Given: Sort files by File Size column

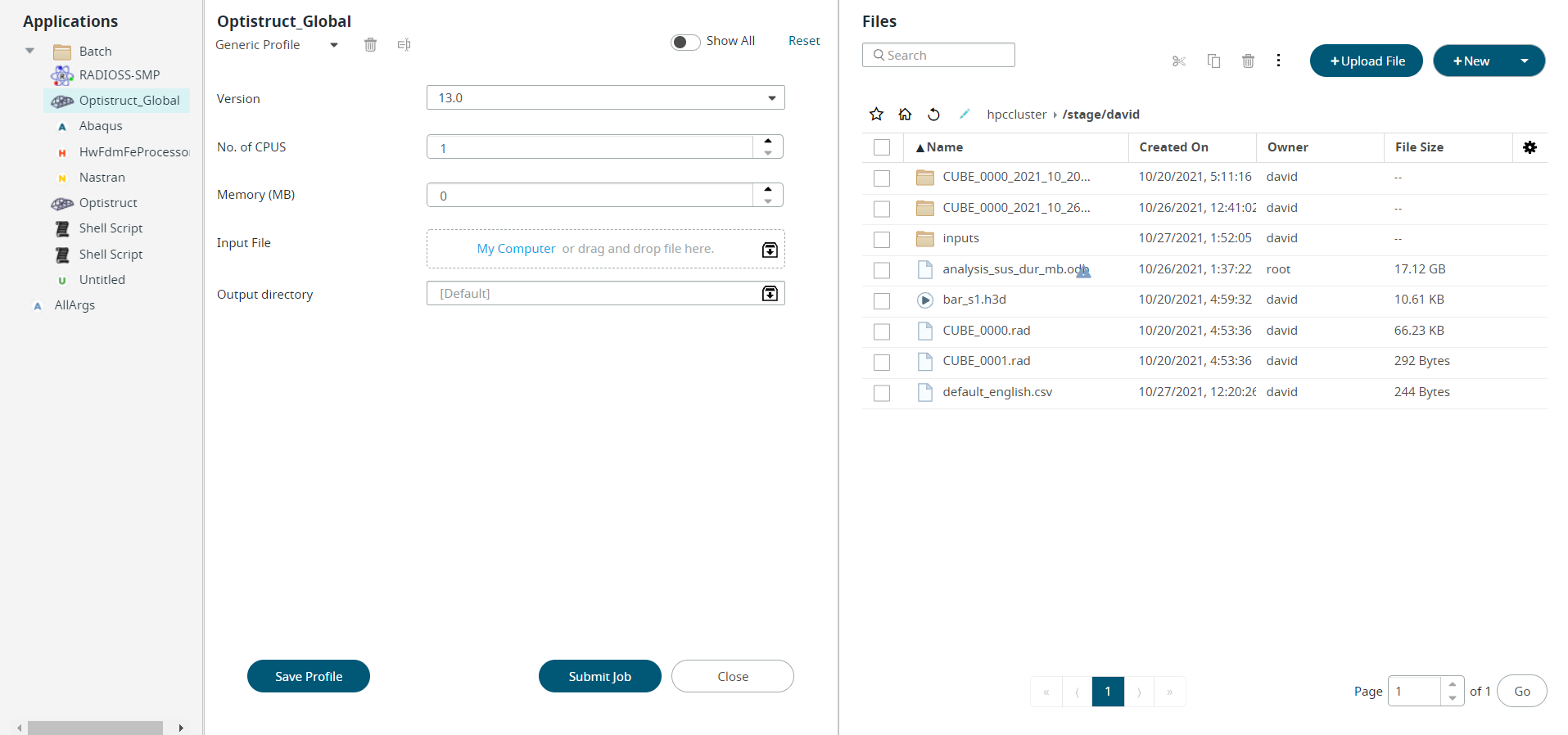Looking at the screenshot, I should coord(1419,147).
